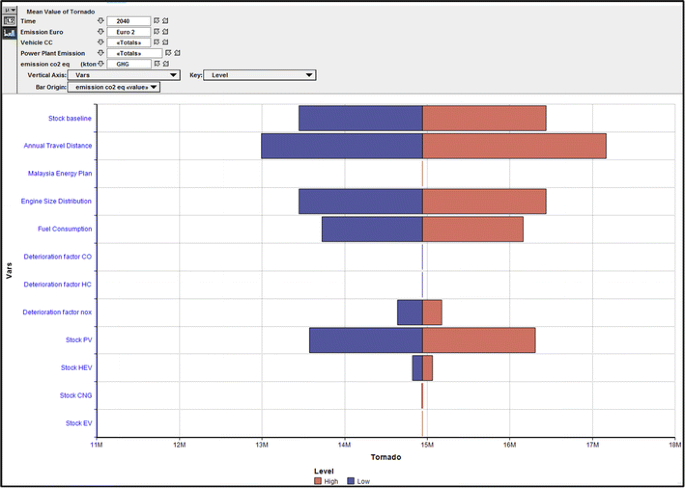Click the Stock PV Low bar
This screenshot has width=685, height=488.
click(x=366, y=340)
